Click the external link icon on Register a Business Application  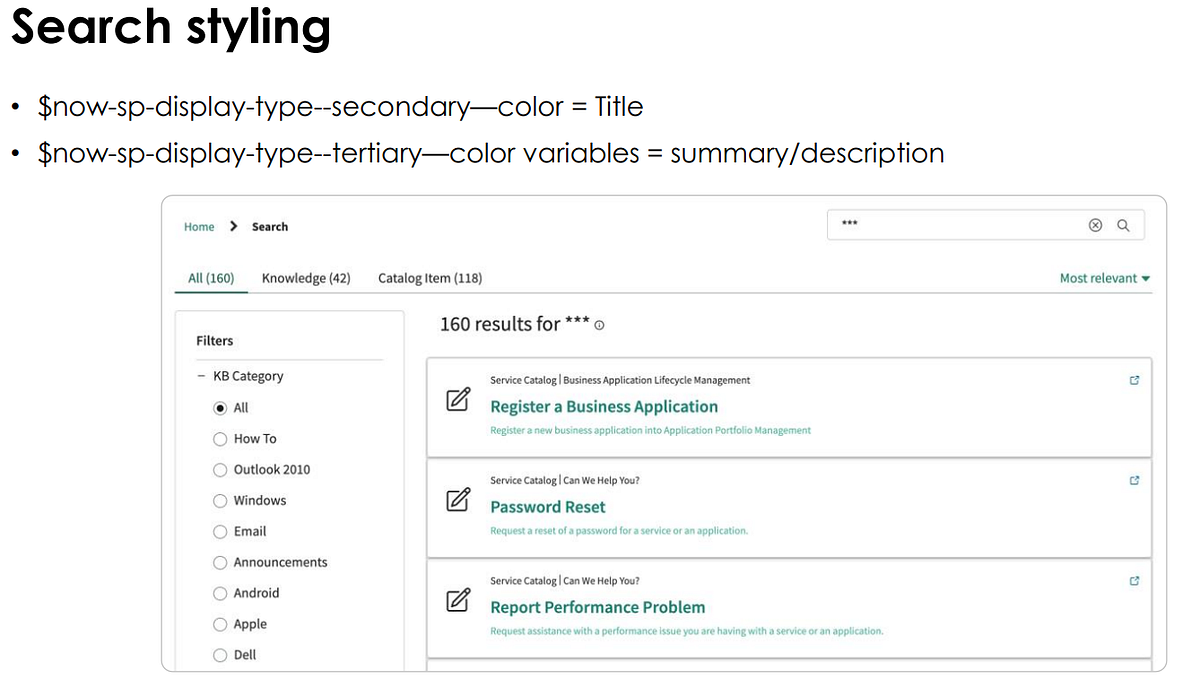pyautogui.click(x=1134, y=380)
